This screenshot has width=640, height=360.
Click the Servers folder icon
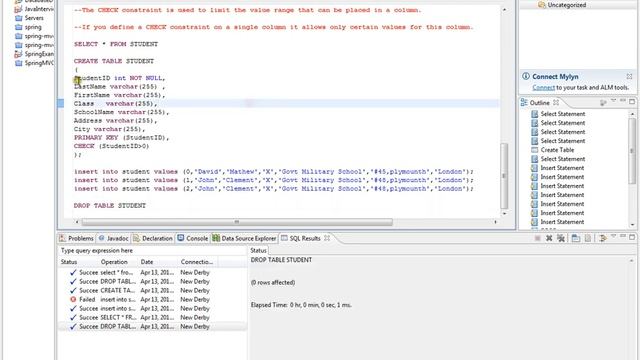[x=18, y=18]
